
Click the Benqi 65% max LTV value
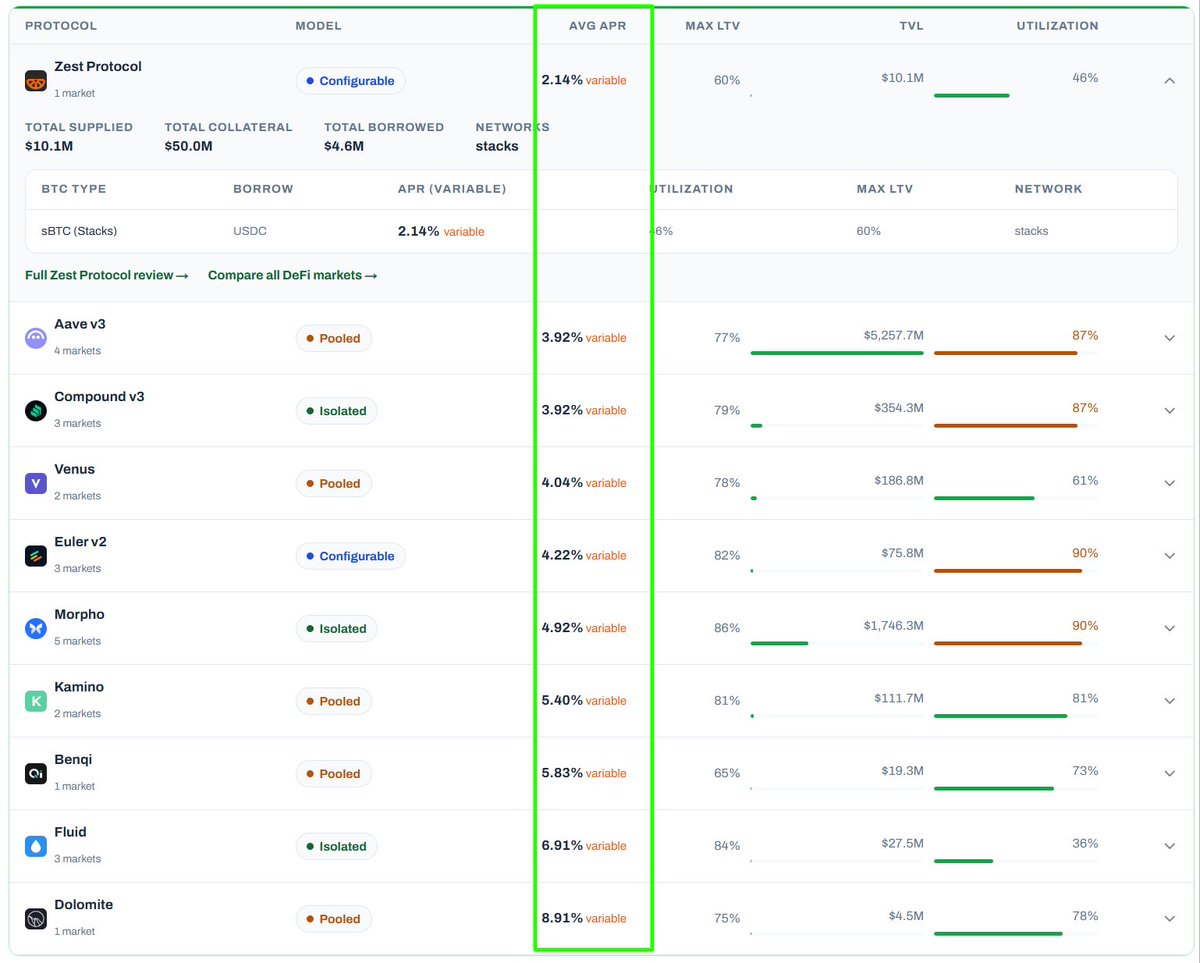coord(727,773)
